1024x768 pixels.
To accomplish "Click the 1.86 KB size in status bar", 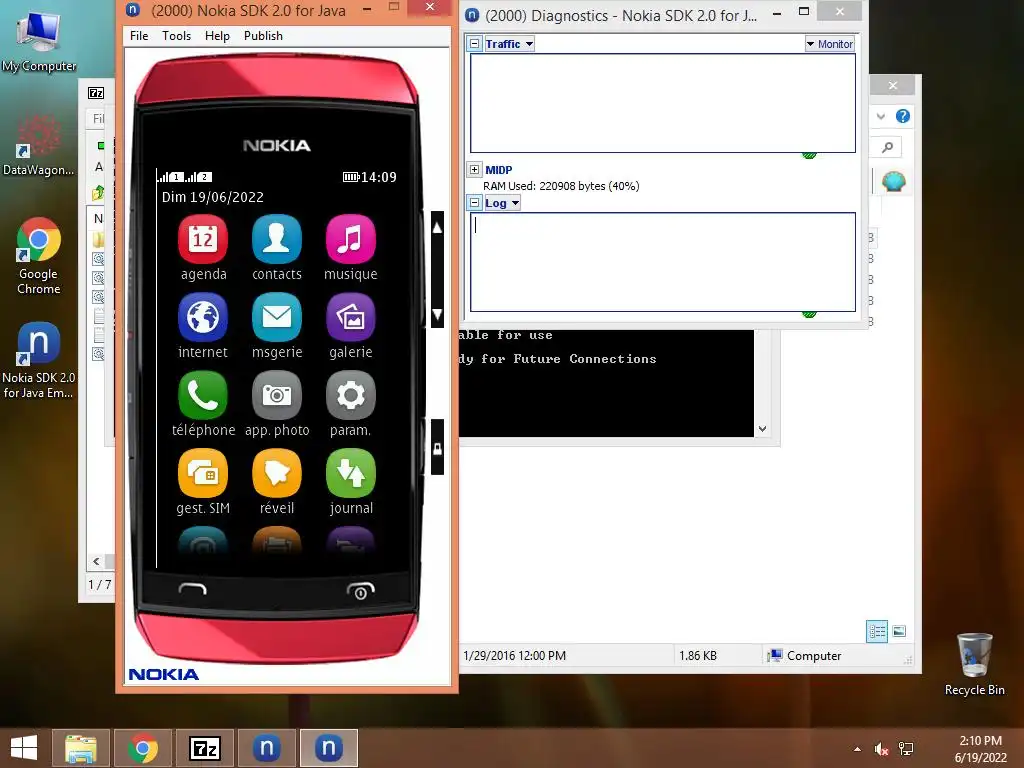I will coord(697,656).
